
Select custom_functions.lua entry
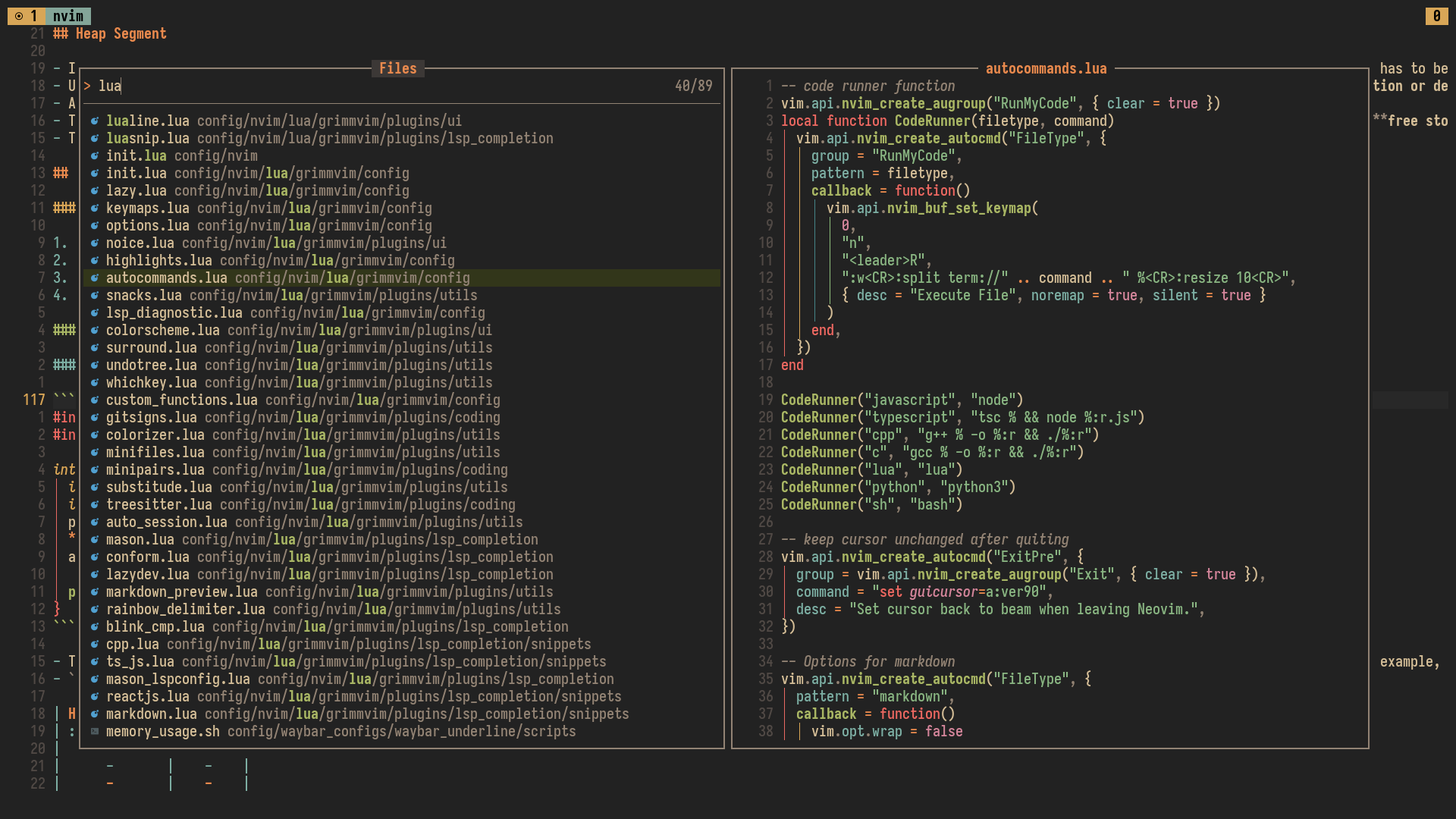click(181, 400)
